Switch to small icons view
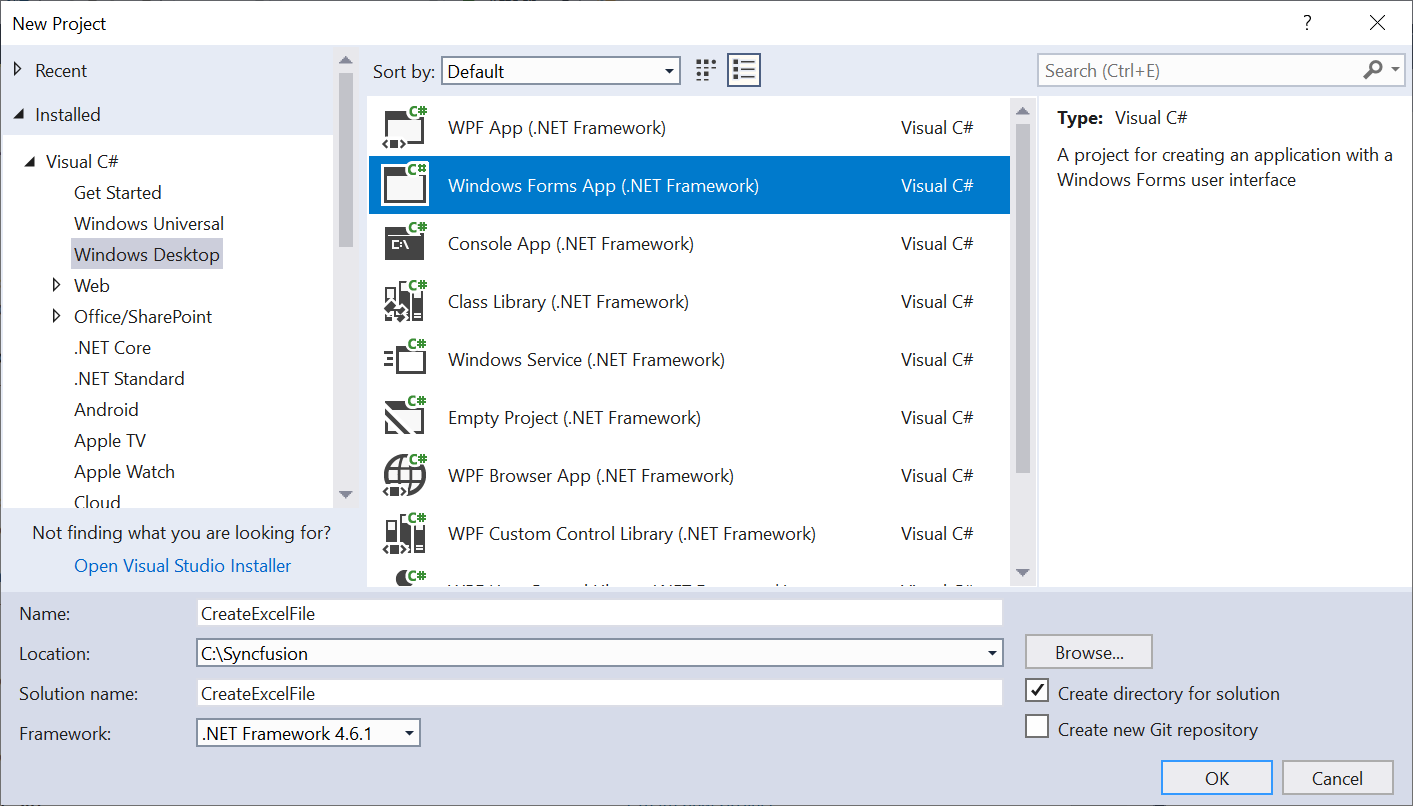This screenshot has width=1413, height=806. (706, 70)
